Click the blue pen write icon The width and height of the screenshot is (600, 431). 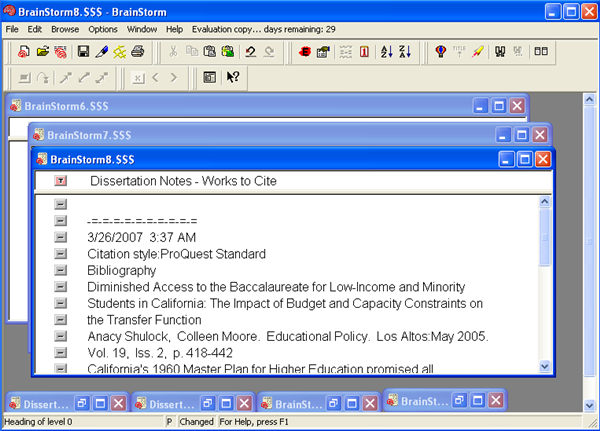[x=101, y=51]
